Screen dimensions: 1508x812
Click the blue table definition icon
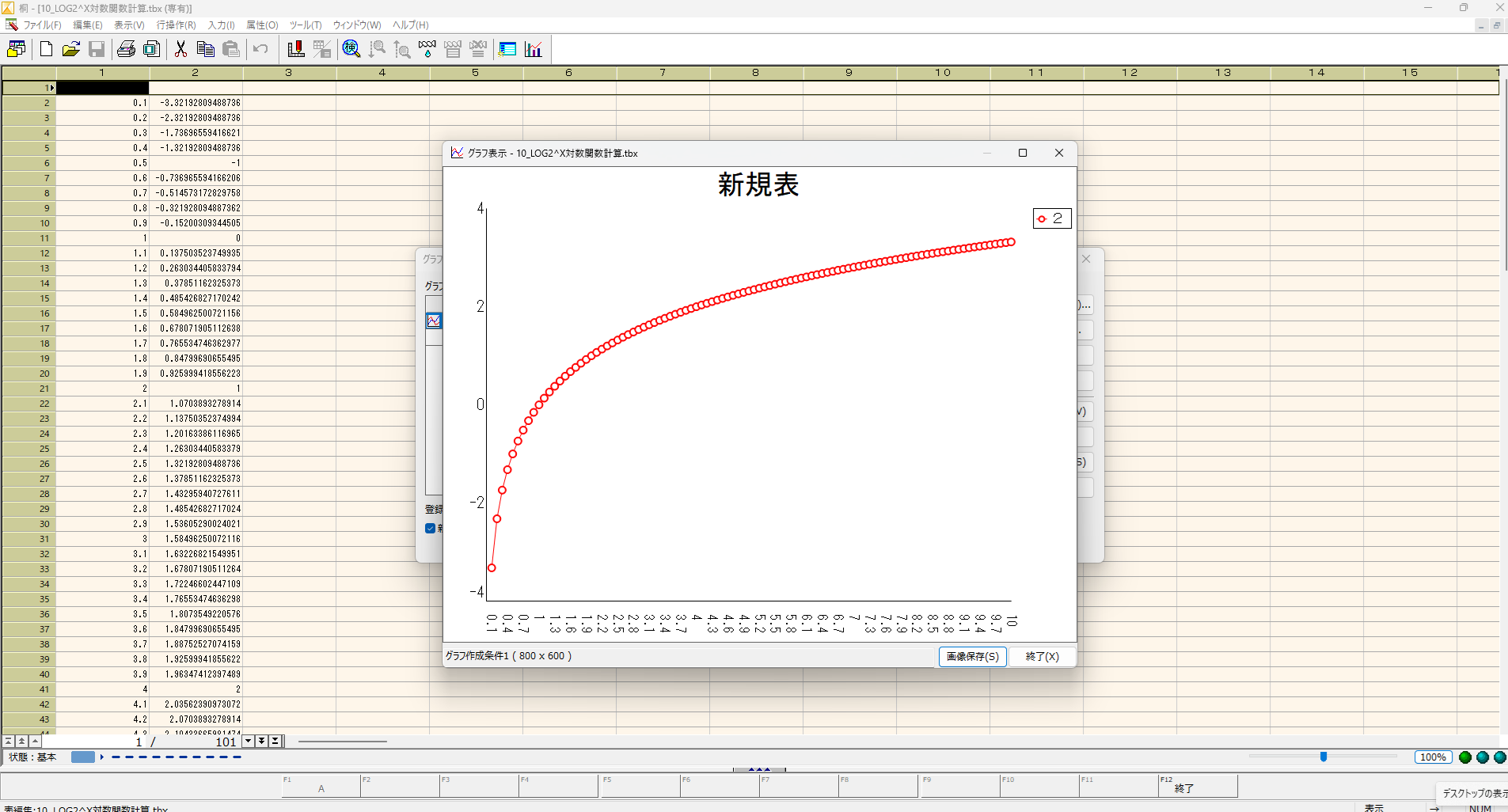507,49
